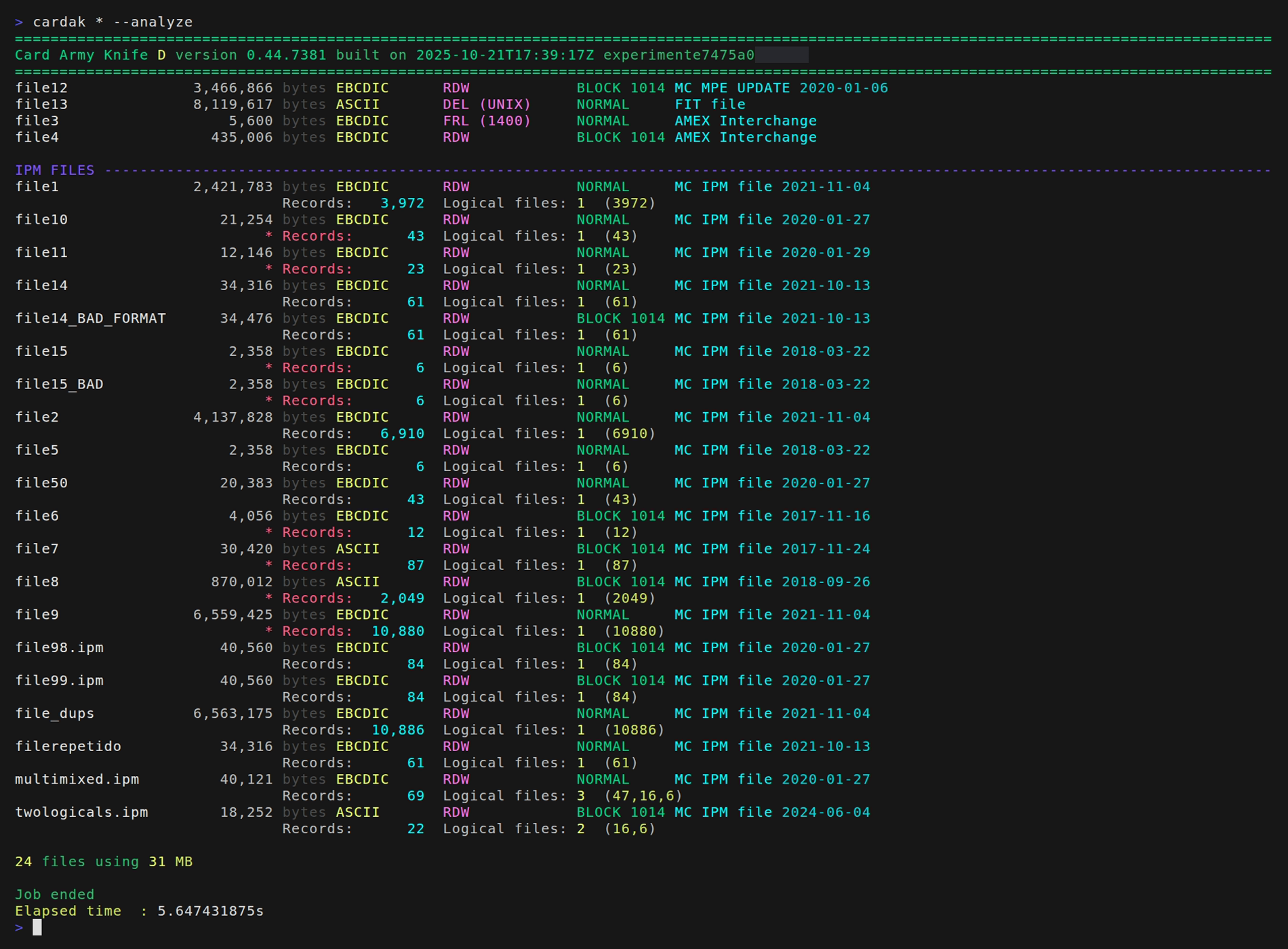Click the Card Army Knife version banner
Screen dimensions: 1288x949
[x=271, y=55]
